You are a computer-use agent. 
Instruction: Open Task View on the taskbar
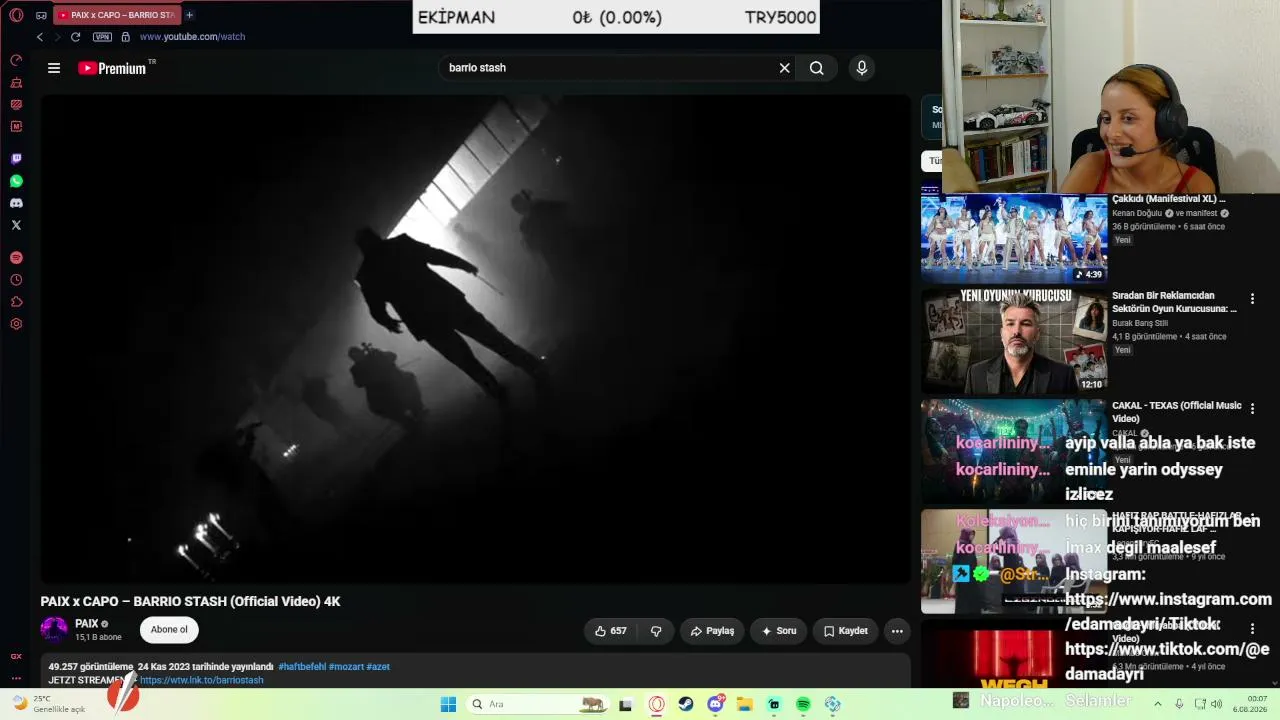click(x=626, y=704)
